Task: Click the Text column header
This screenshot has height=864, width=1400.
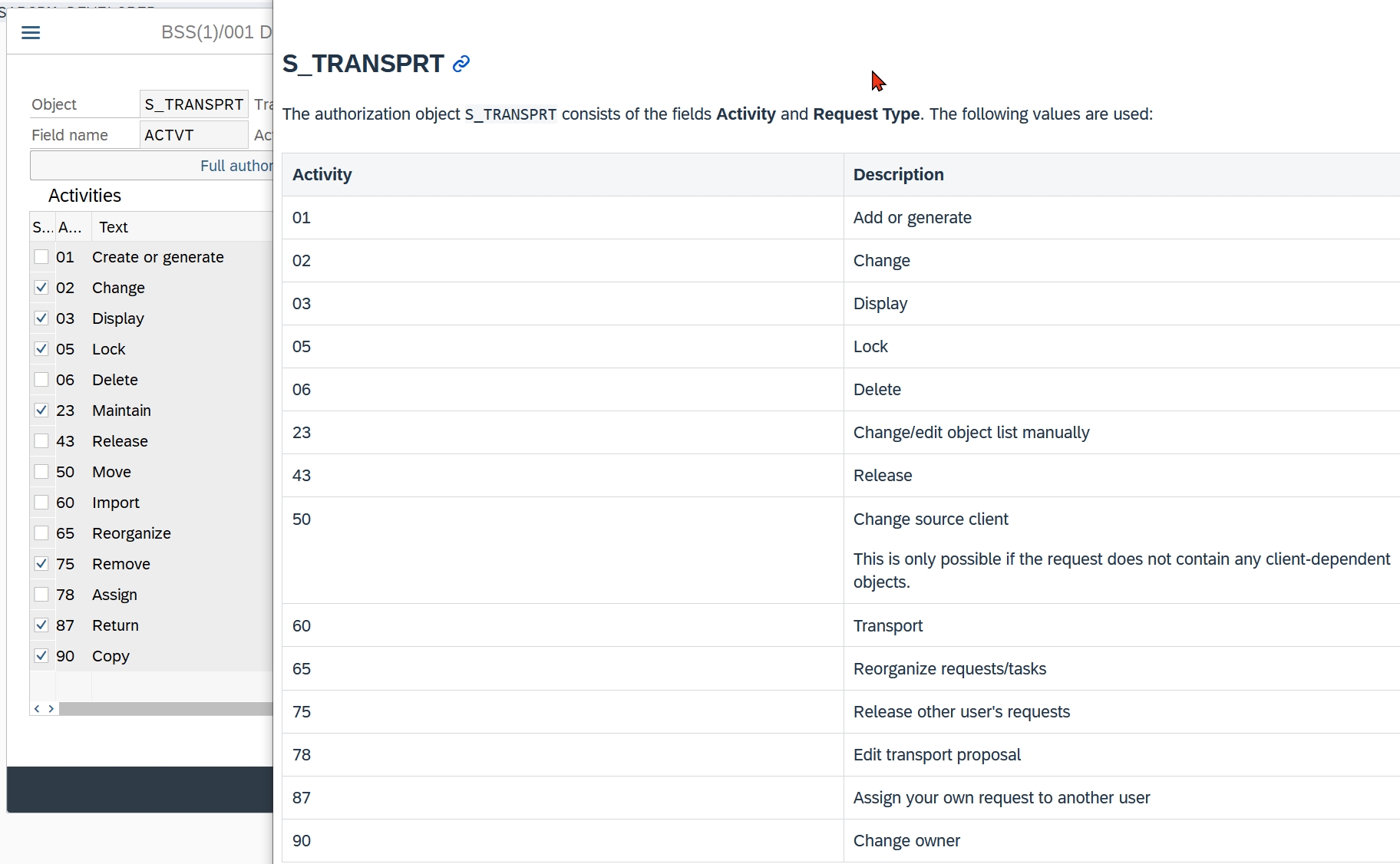Action: [x=114, y=227]
